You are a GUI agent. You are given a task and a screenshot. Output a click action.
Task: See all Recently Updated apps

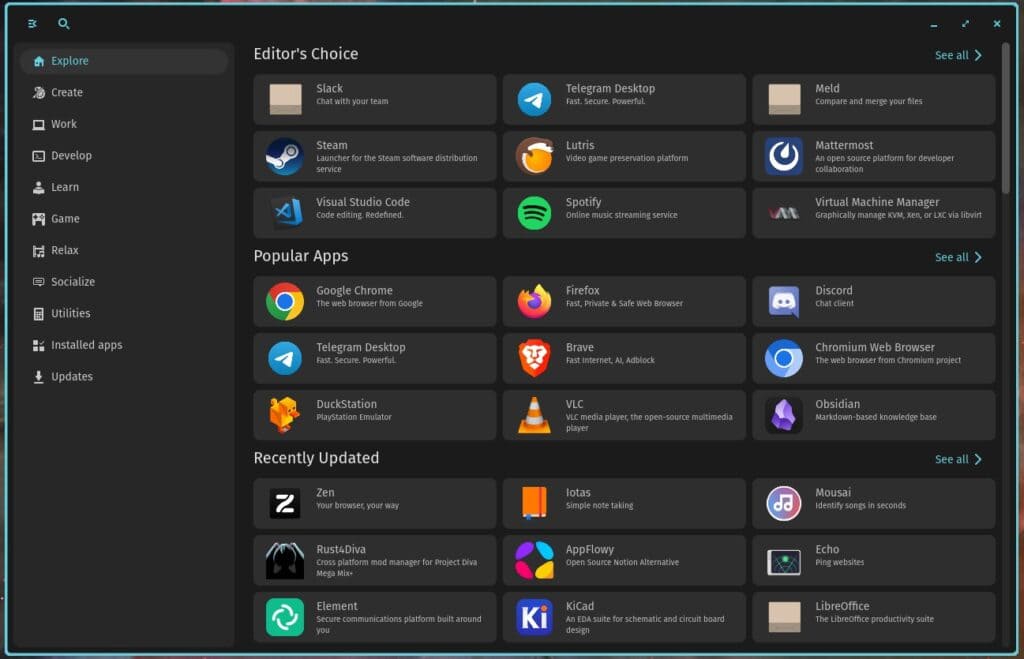pos(958,459)
